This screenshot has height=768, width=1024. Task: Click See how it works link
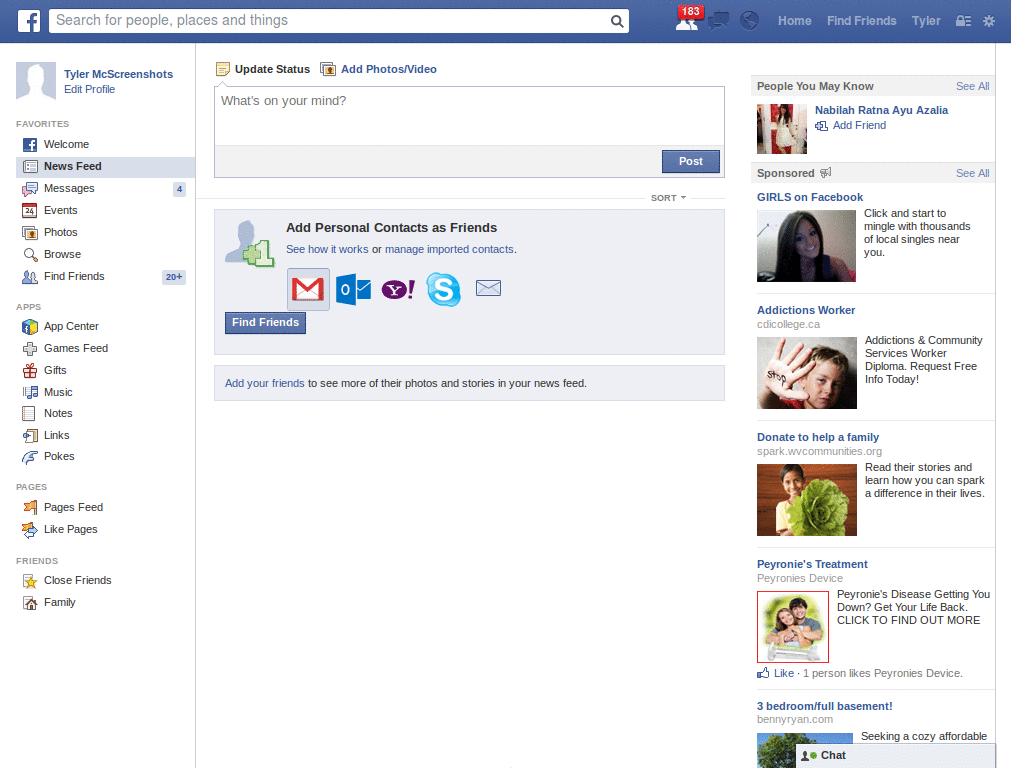[327, 249]
